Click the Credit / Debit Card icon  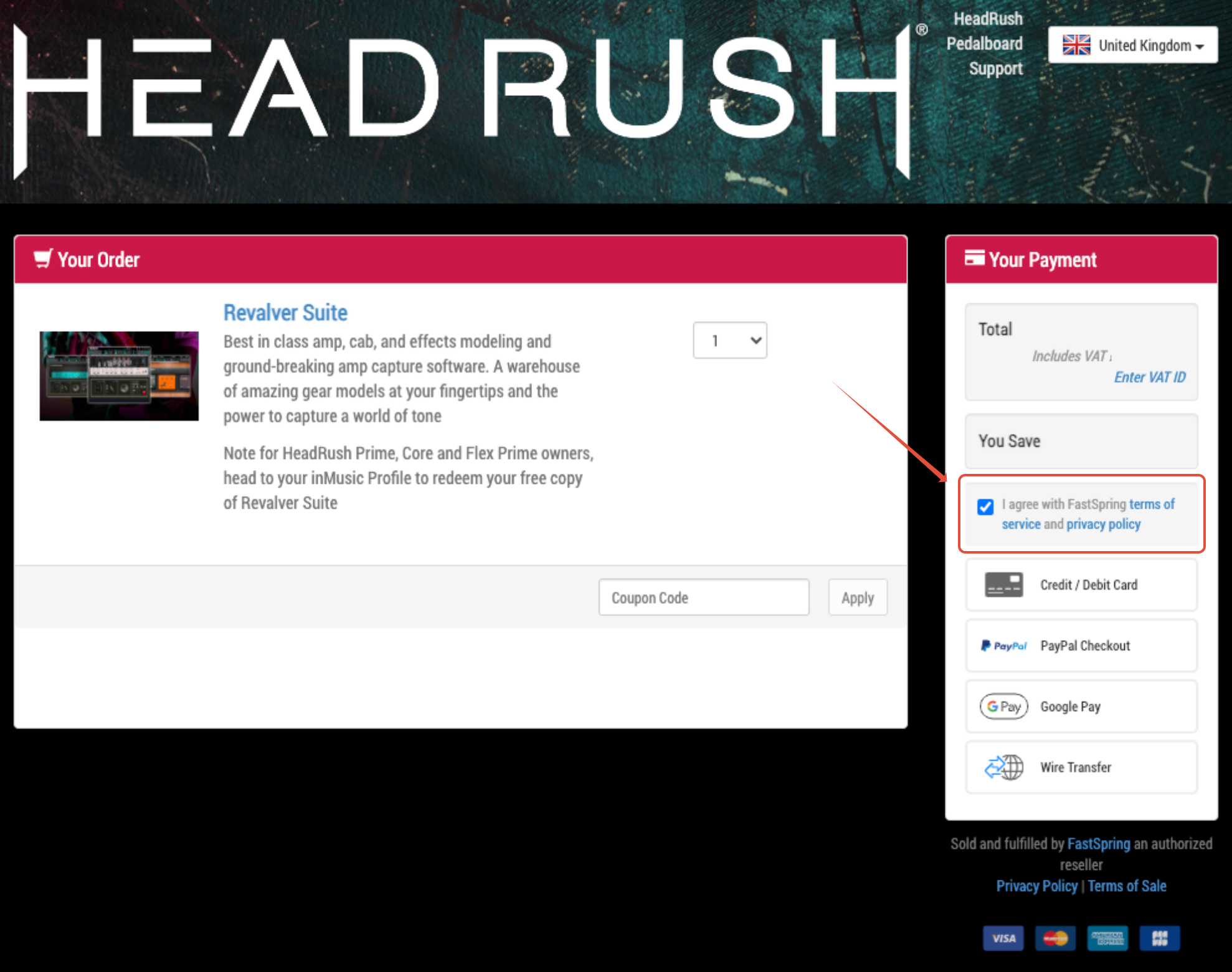coord(1003,585)
